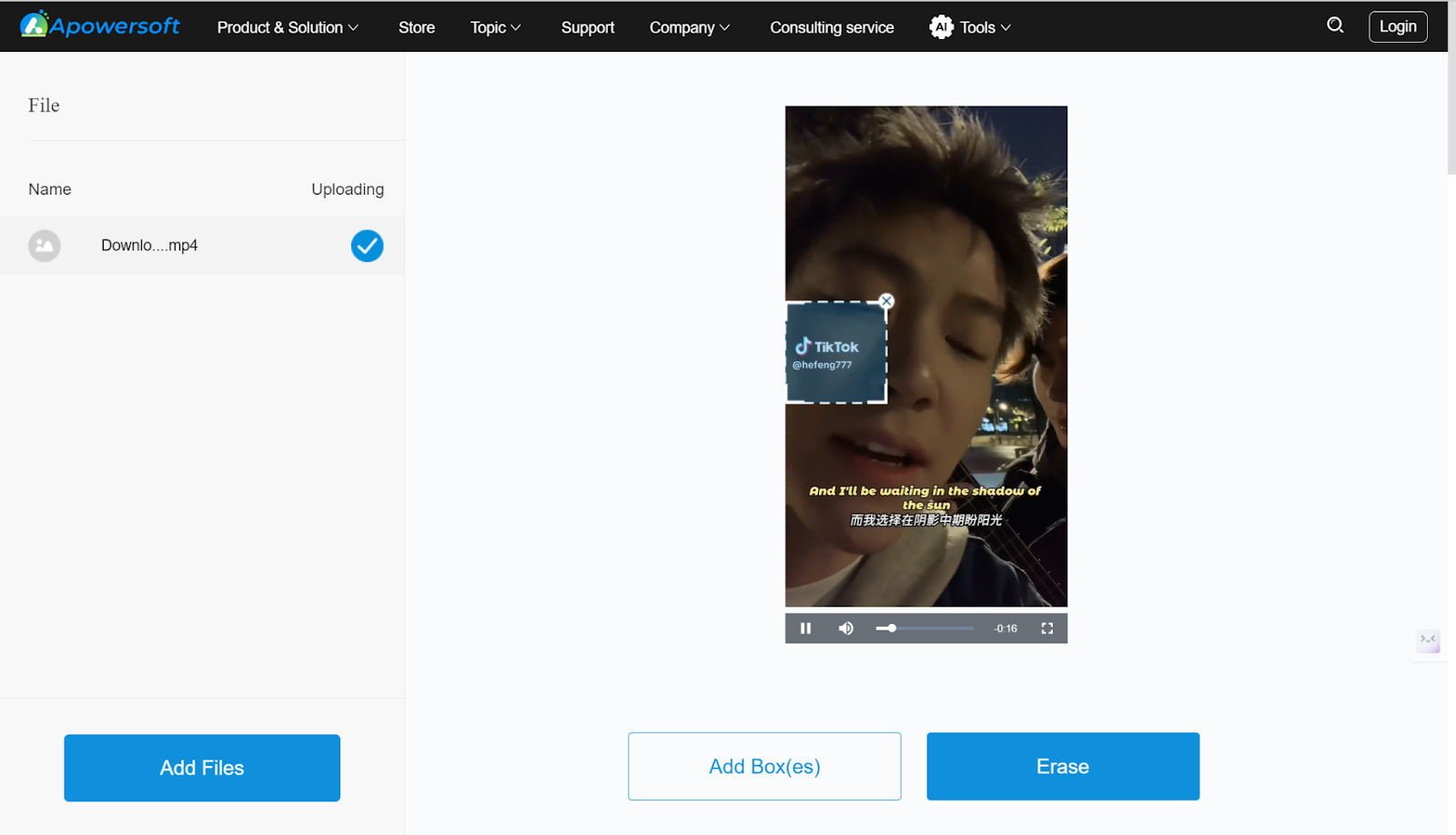Click the -0:16 remaining time
Viewport: 1456px width, 835px height.
[1006, 629]
